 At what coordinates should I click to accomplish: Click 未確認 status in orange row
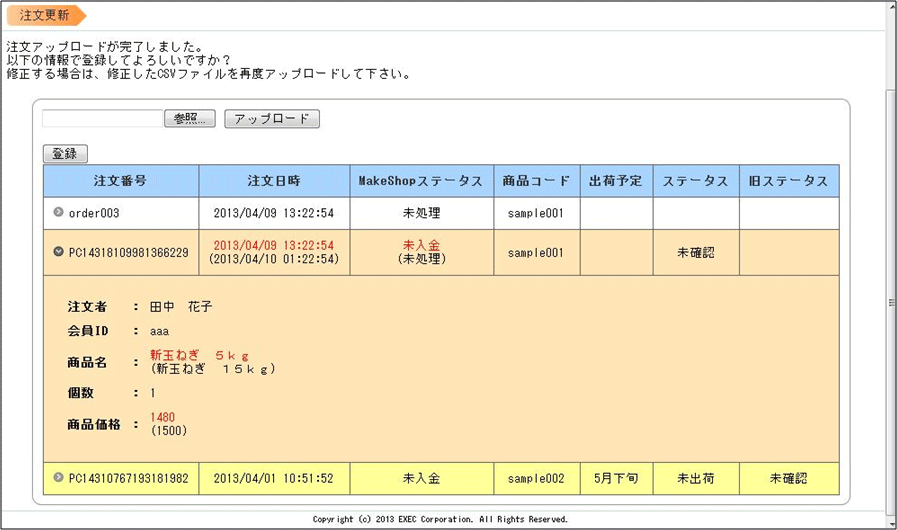point(696,252)
